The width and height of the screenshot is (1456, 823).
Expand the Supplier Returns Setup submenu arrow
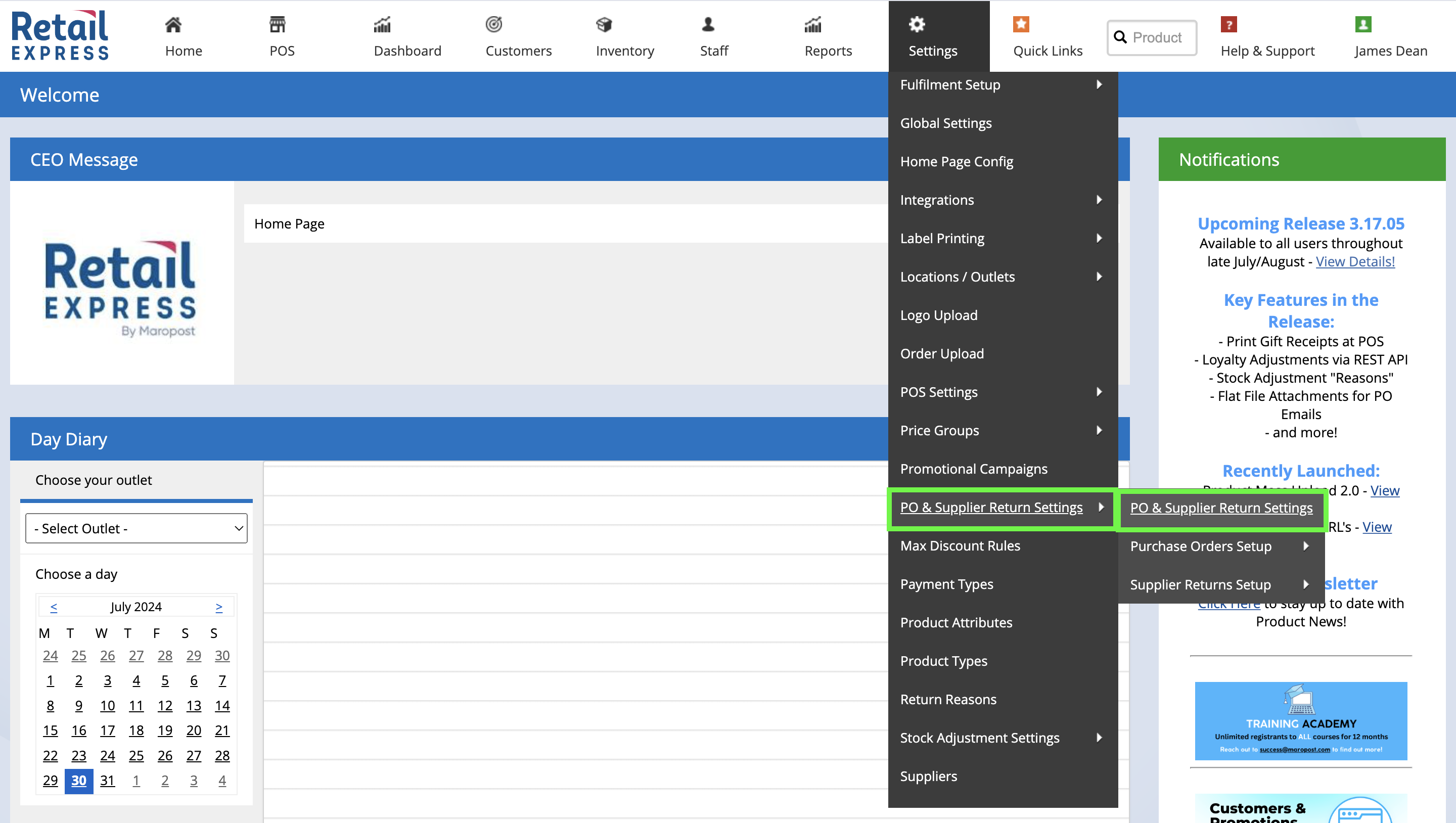tap(1306, 584)
